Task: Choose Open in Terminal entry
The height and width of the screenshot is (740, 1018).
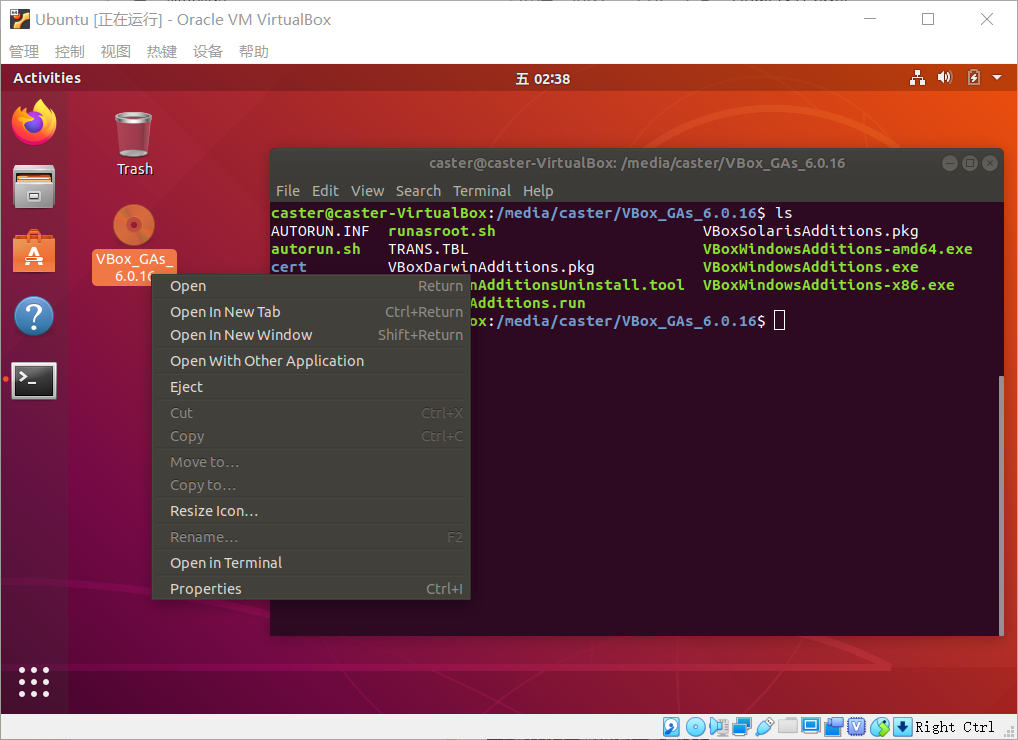Action: click(x=311, y=563)
